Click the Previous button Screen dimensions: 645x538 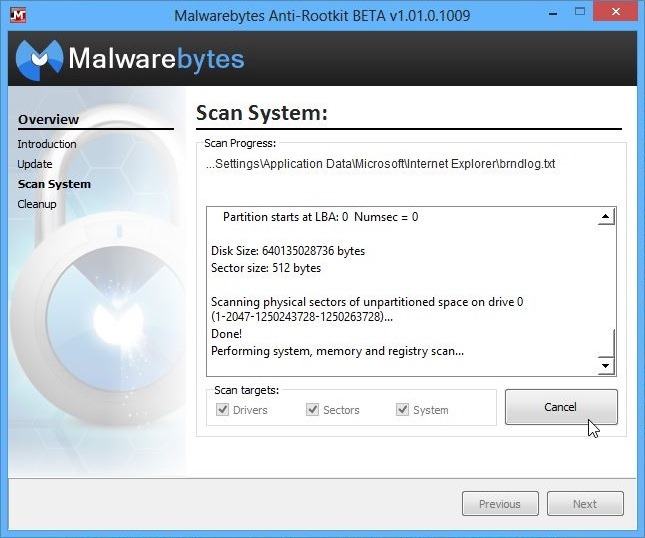[500, 503]
